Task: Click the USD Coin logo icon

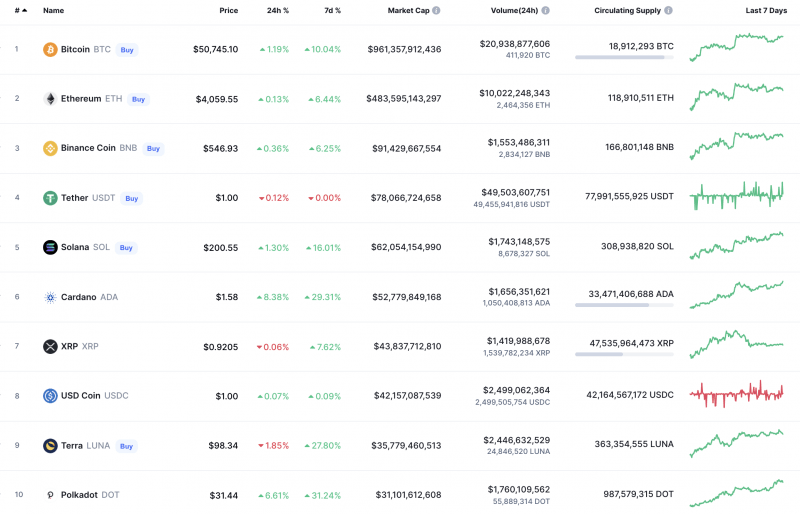Action: click(x=50, y=396)
